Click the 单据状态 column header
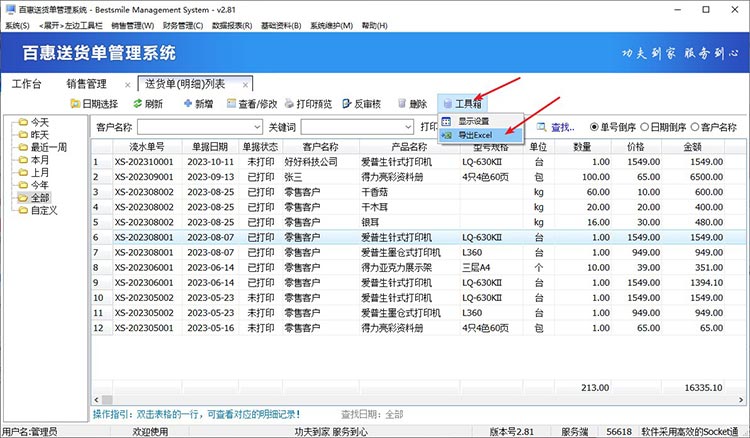 pyautogui.click(x=260, y=147)
